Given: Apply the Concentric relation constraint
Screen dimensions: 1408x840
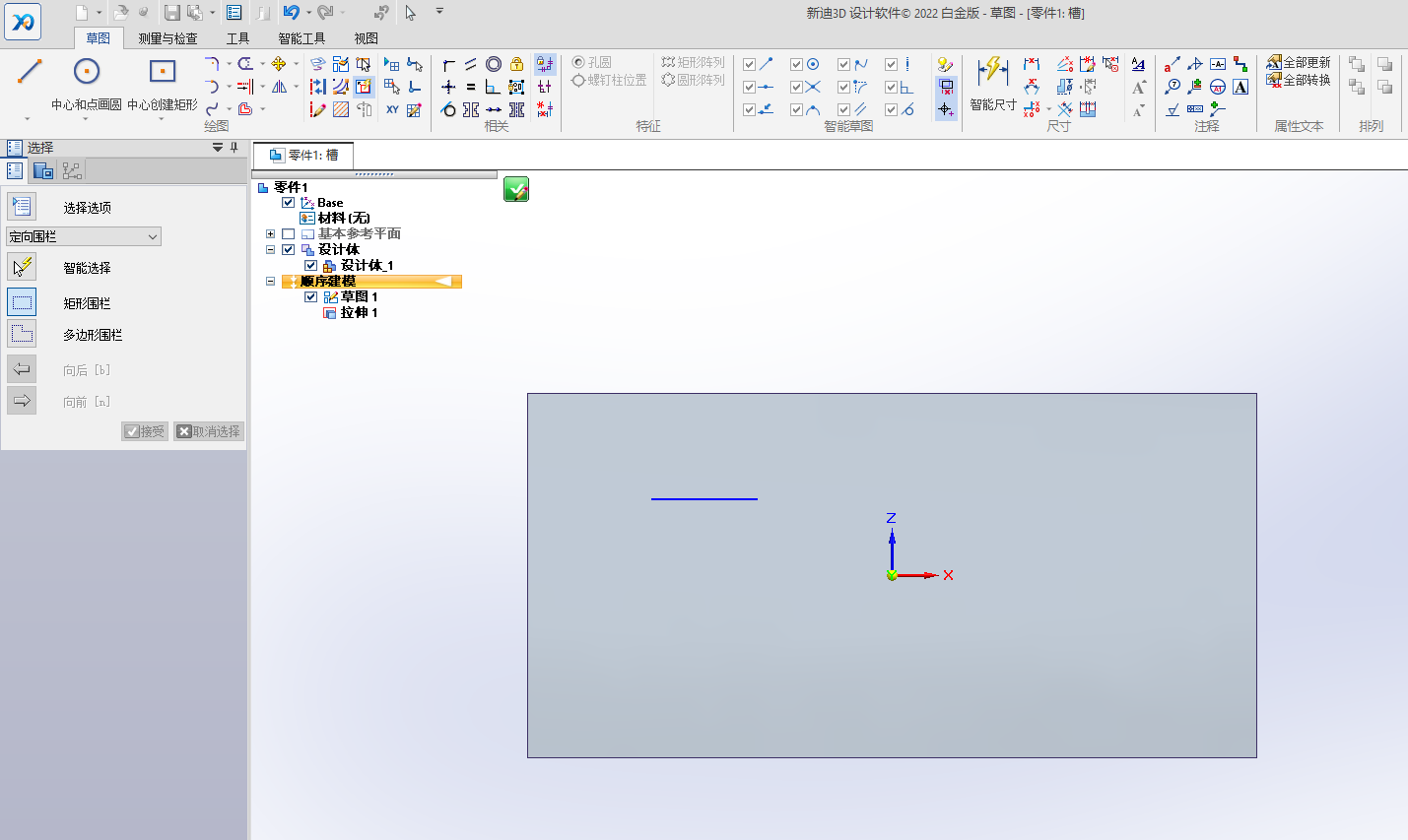Looking at the screenshot, I should coord(494,64).
